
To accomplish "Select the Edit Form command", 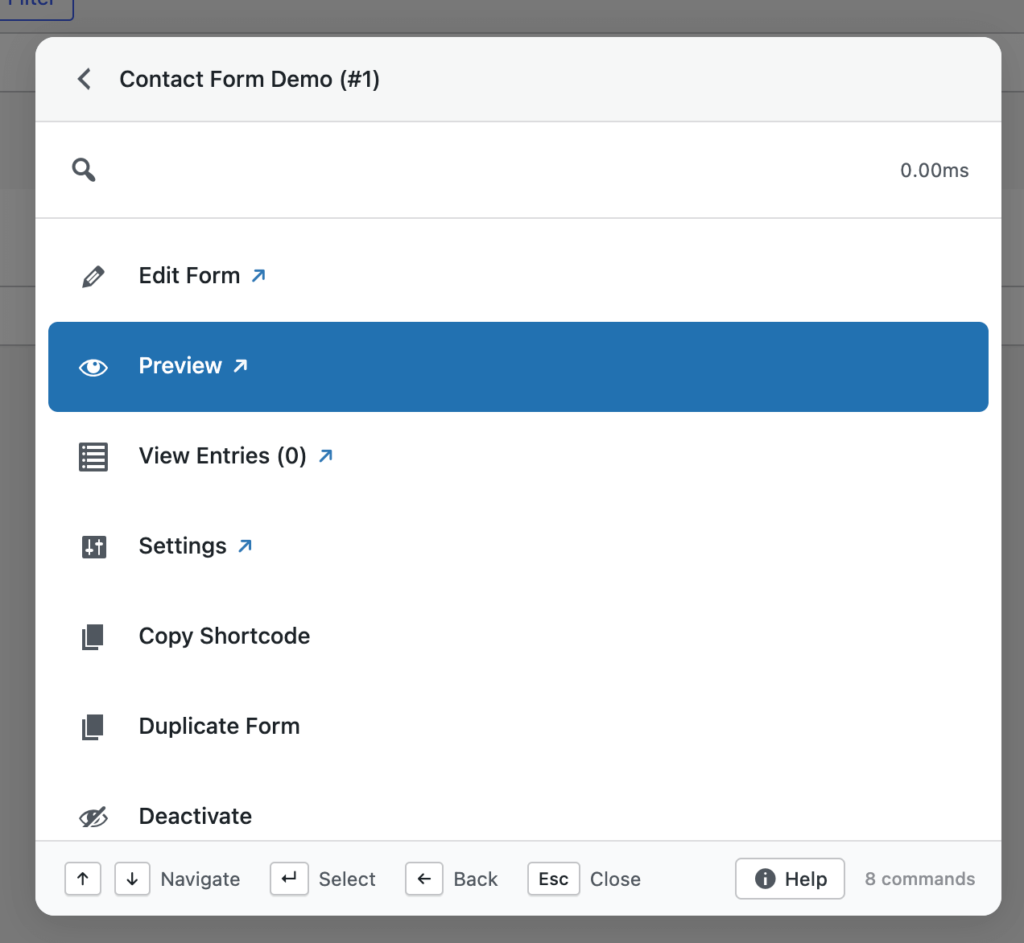I will 189,276.
